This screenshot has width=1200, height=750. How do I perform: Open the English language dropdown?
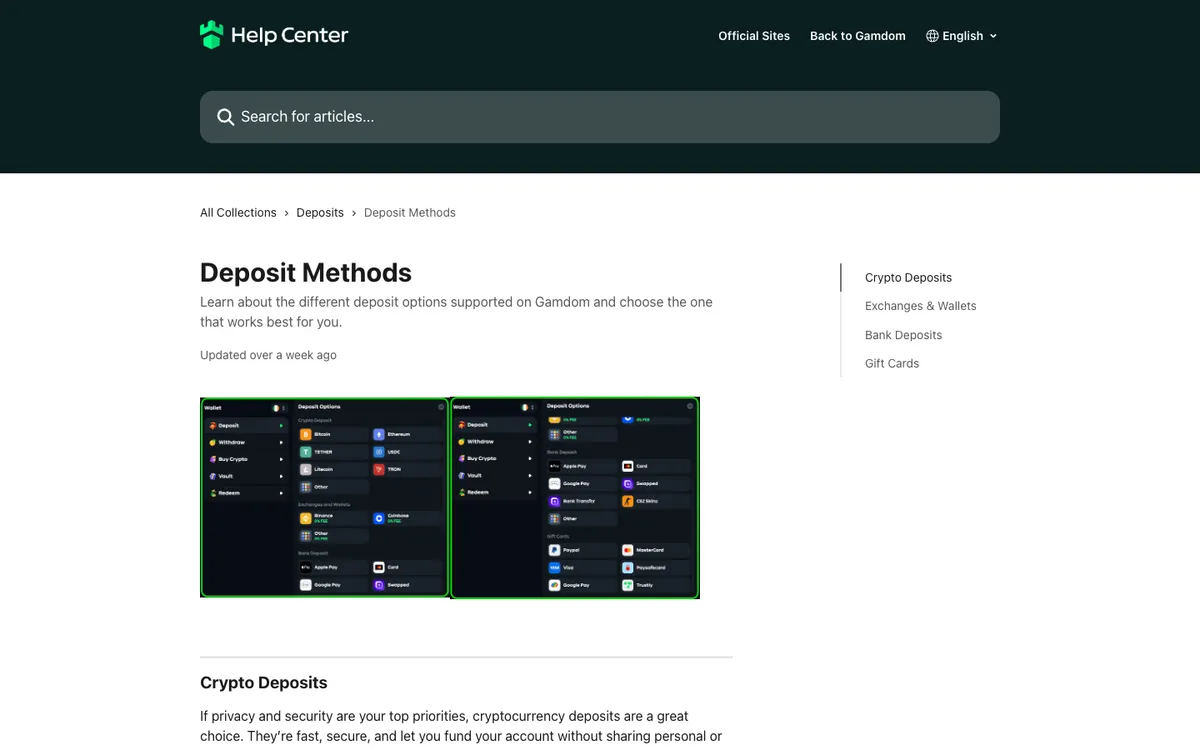[x=961, y=36]
